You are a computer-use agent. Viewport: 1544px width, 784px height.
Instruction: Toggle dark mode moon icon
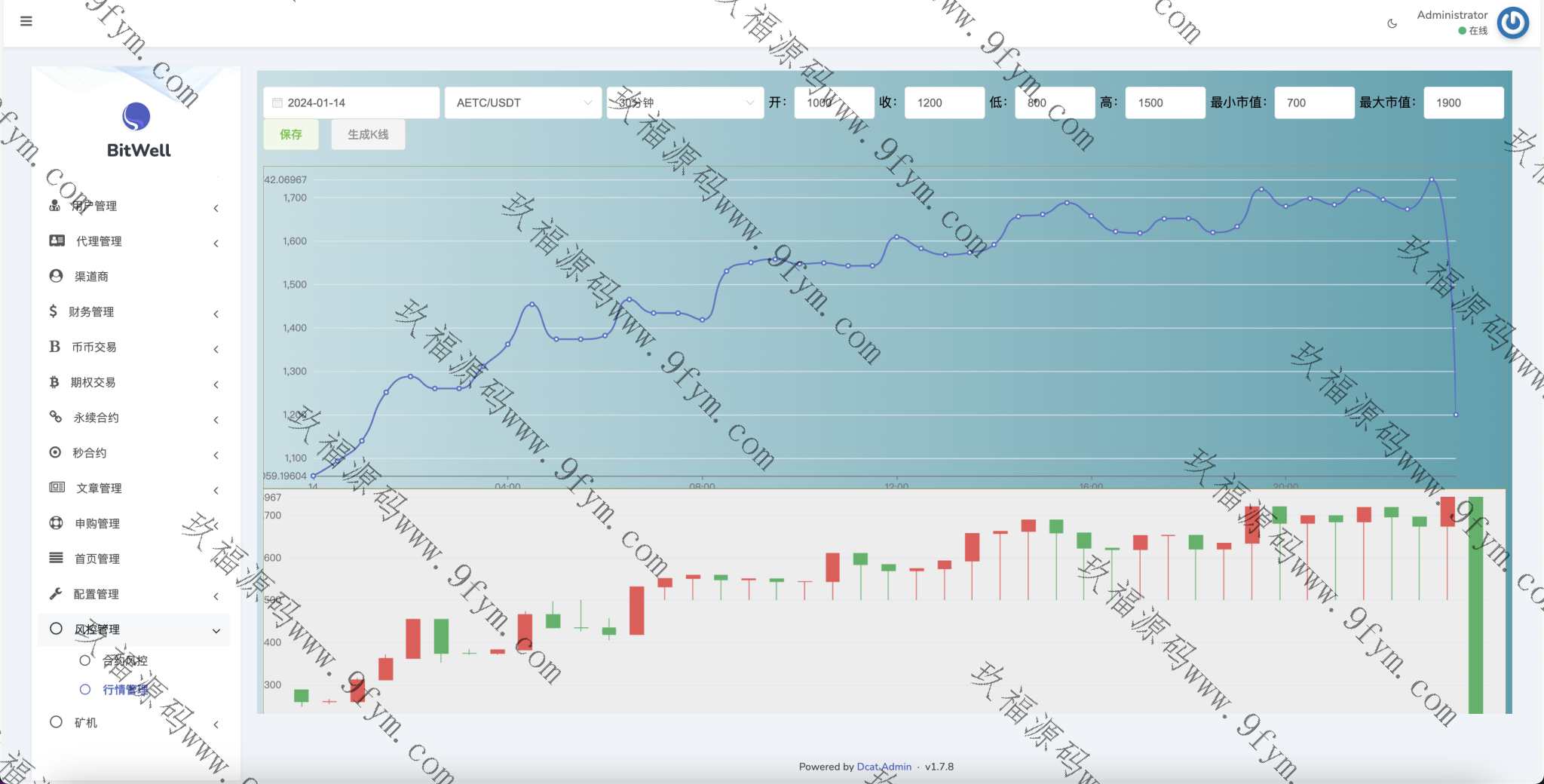[1392, 23]
